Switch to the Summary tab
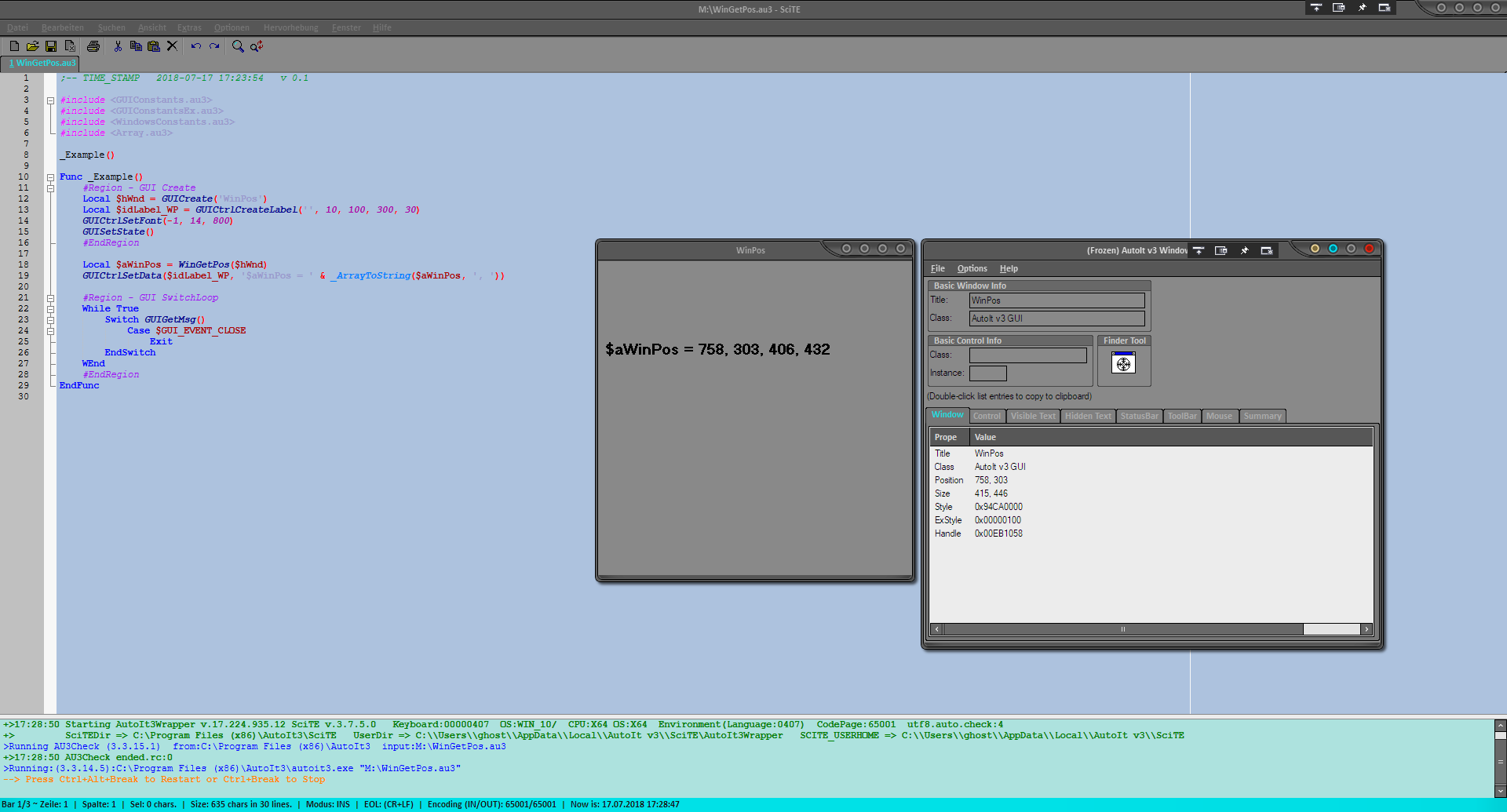This screenshot has height=812, width=1507. pos(1262,416)
